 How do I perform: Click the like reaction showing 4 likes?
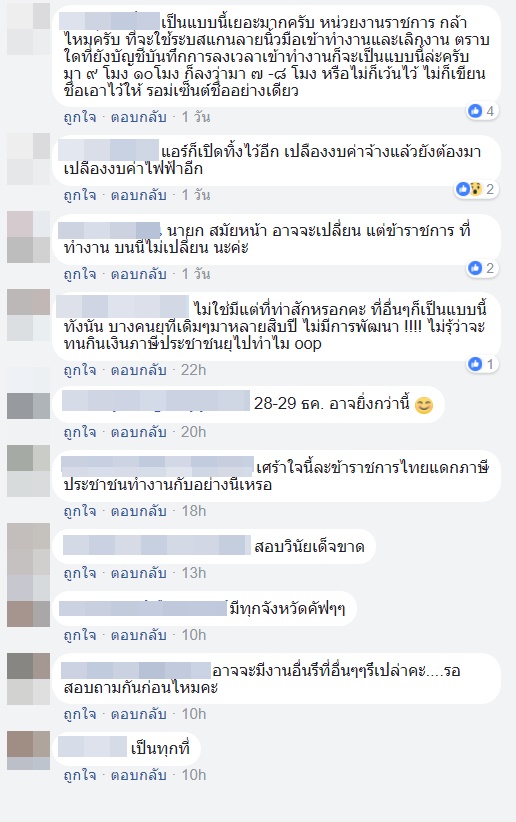[482, 111]
